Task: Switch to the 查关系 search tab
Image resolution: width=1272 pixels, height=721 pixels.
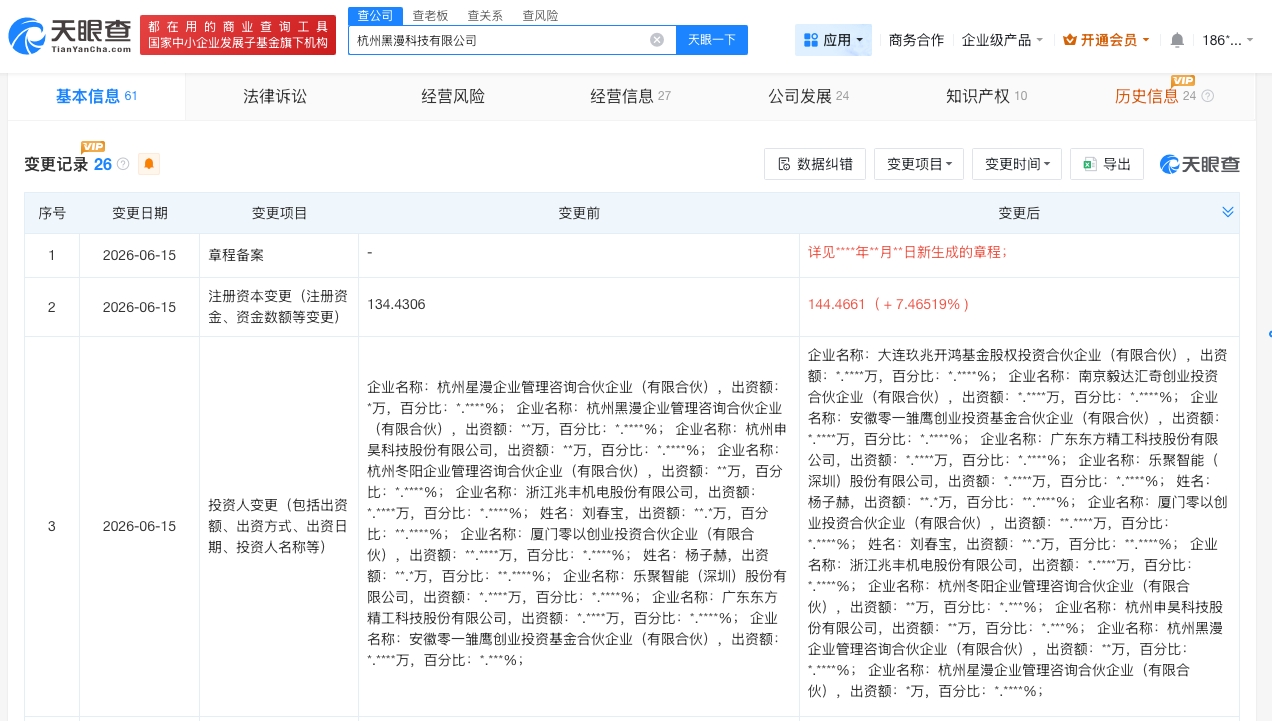Action: [x=485, y=15]
